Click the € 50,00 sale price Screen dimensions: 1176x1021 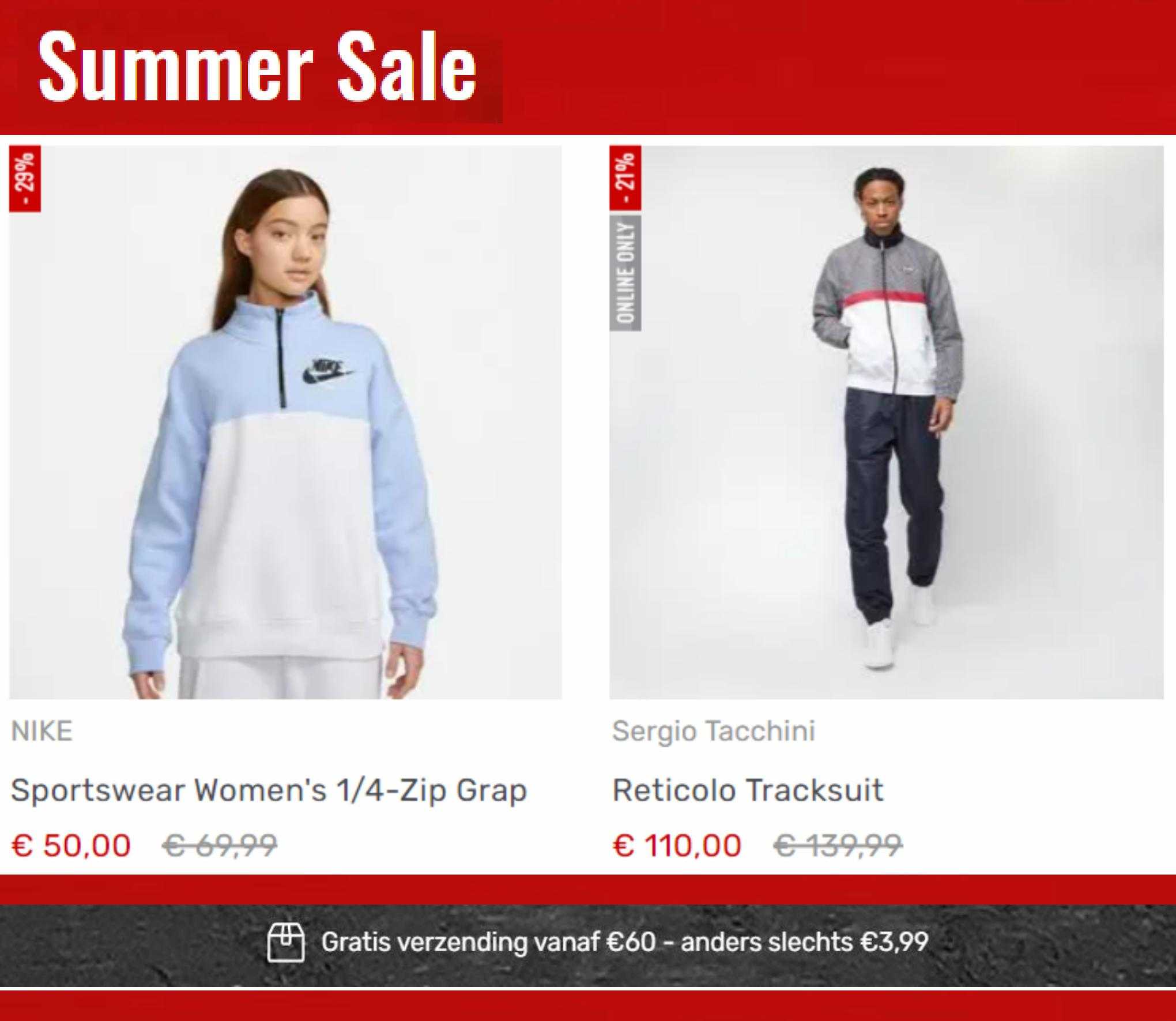[71, 846]
